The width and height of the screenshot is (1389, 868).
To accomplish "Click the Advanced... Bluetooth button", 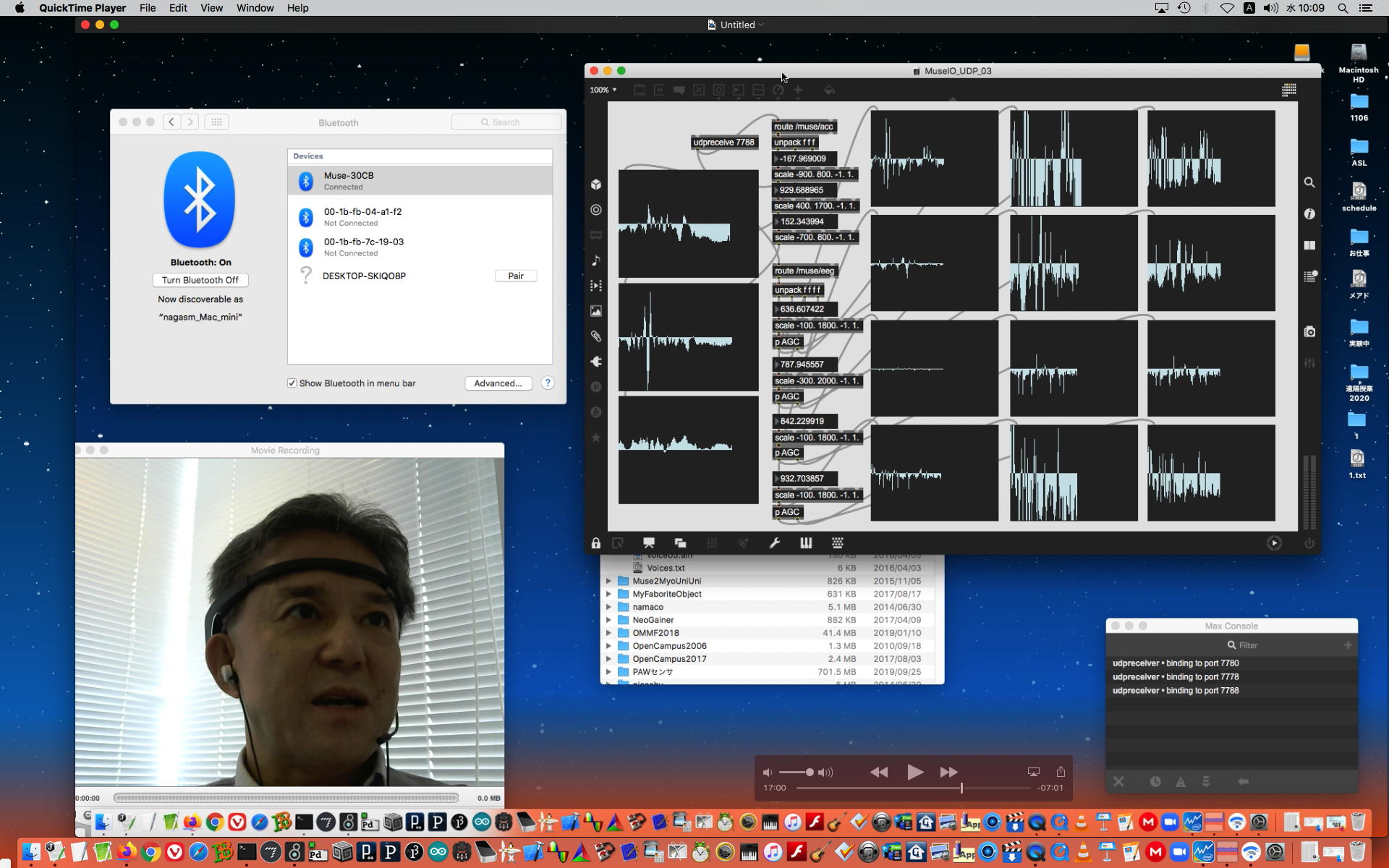I will 498,383.
